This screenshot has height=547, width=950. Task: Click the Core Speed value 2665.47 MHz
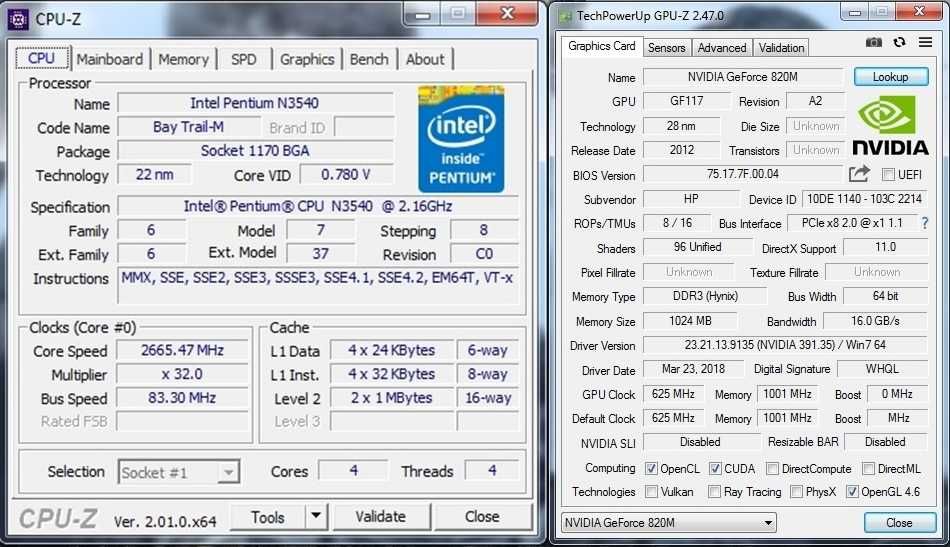[x=182, y=350]
